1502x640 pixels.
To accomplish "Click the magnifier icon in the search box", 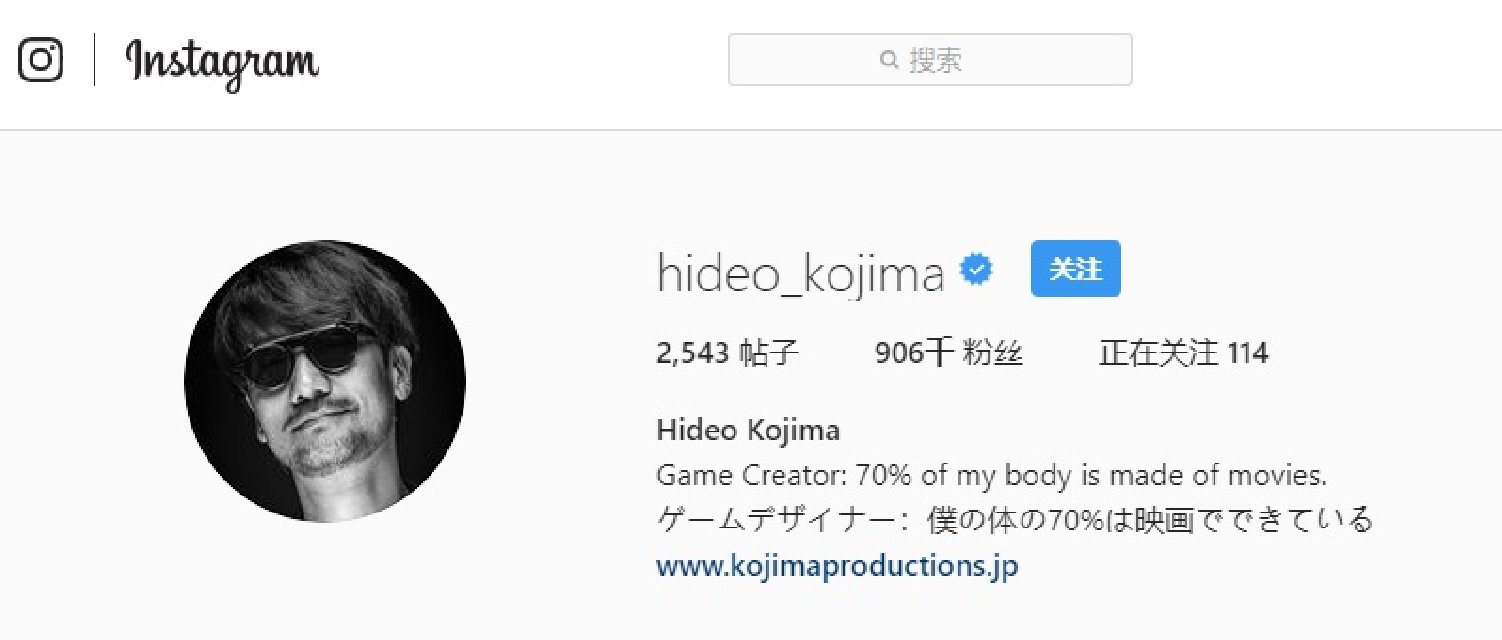I will tap(888, 60).
